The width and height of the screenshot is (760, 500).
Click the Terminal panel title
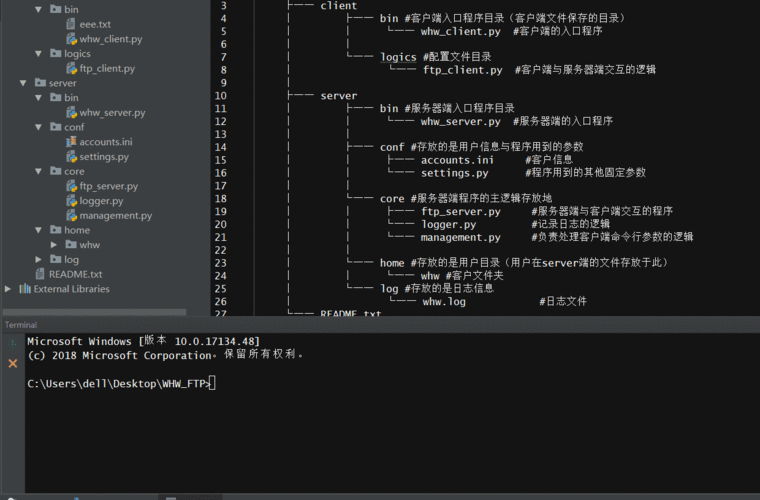pos(21,325)
